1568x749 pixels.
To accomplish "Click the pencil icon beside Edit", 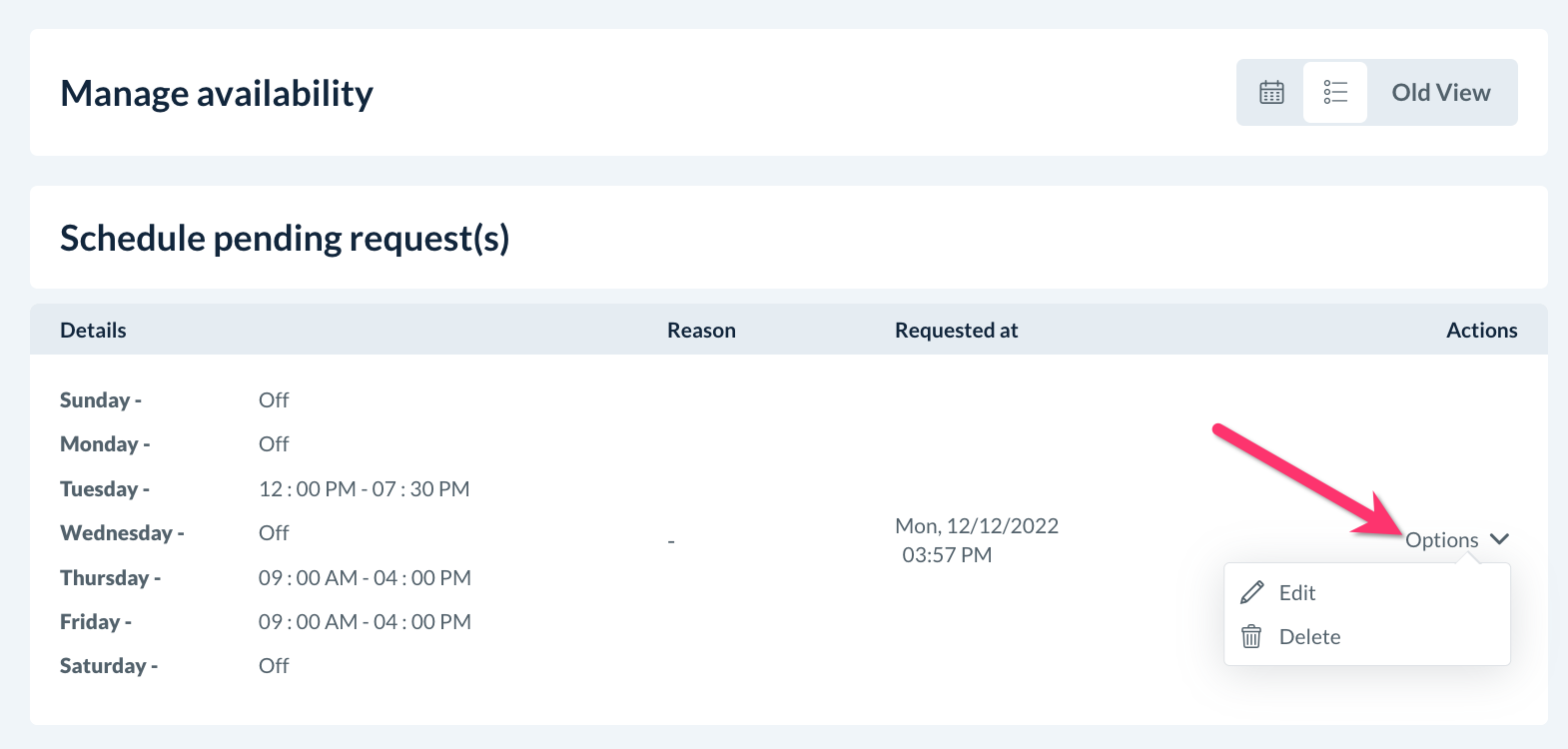I will [x=1251, y=593].
